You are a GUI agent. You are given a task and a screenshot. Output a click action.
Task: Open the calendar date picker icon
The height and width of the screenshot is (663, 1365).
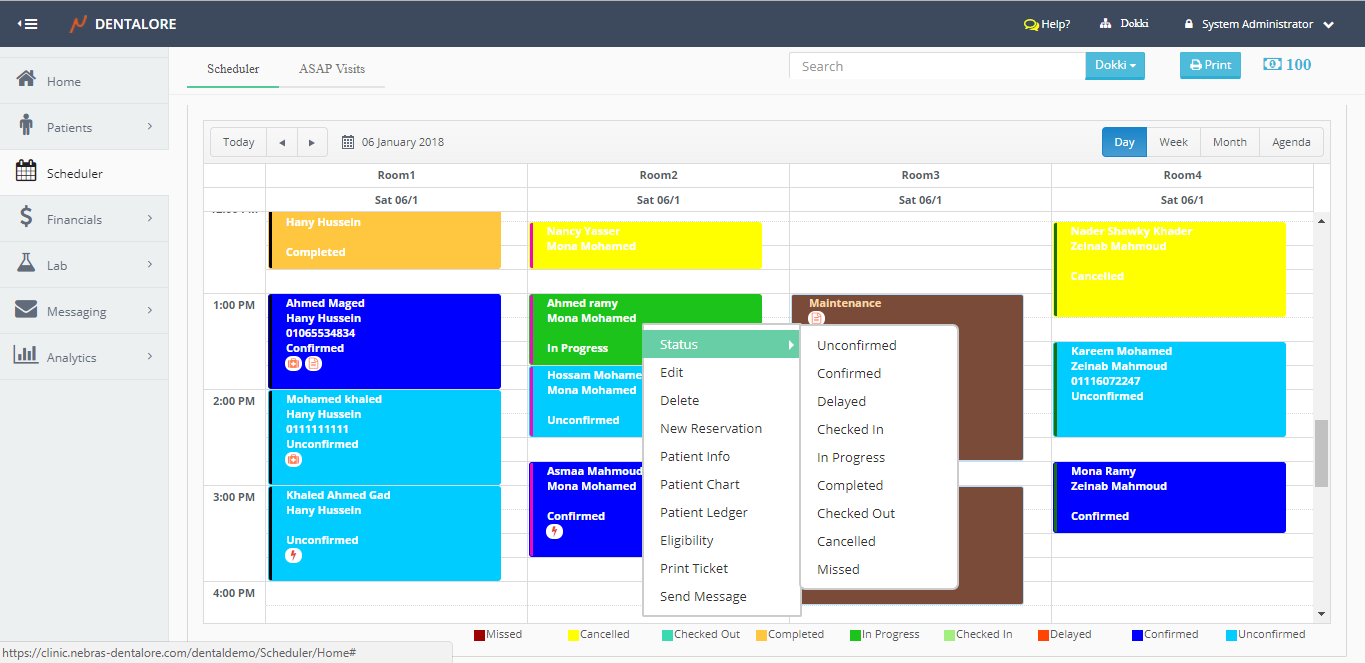tap(348, 142)
